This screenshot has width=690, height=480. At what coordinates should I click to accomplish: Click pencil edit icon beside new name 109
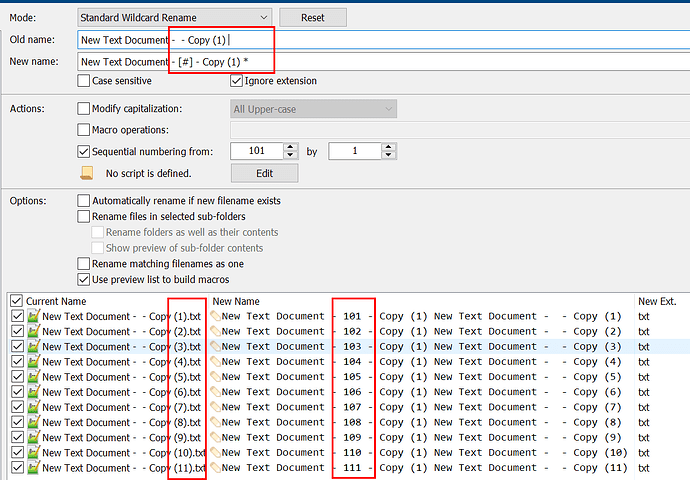pyautogui.click(x=216, y=437)
